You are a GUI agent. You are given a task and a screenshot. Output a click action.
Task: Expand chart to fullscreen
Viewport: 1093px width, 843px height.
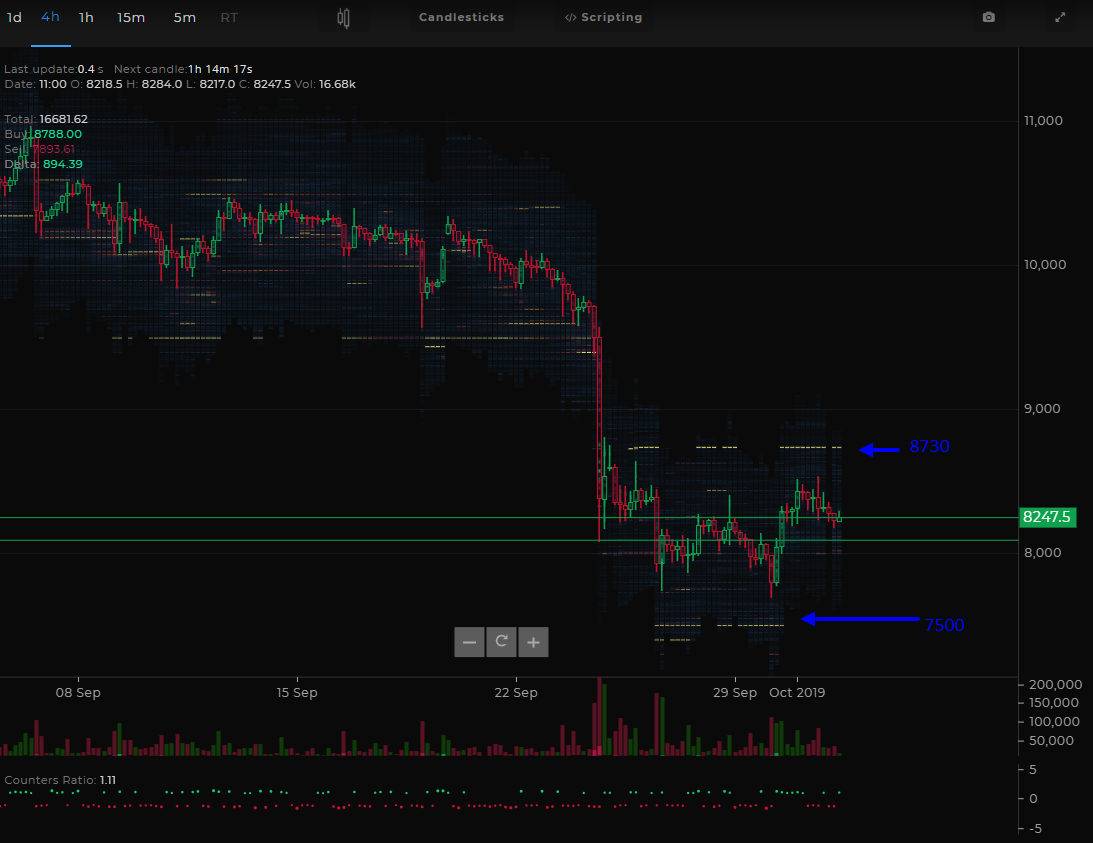1060,17
